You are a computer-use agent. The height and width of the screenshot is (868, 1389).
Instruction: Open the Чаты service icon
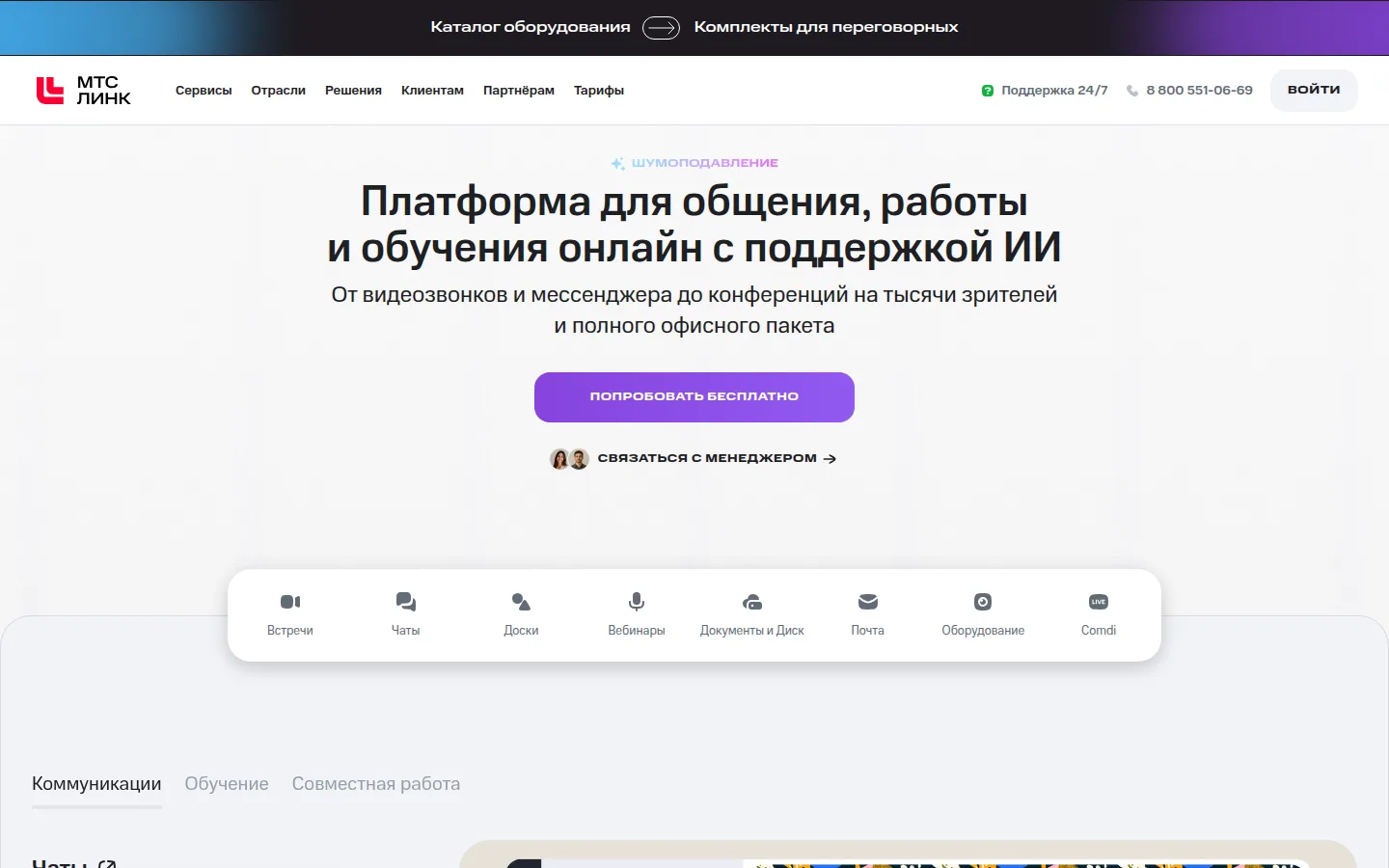406,602
